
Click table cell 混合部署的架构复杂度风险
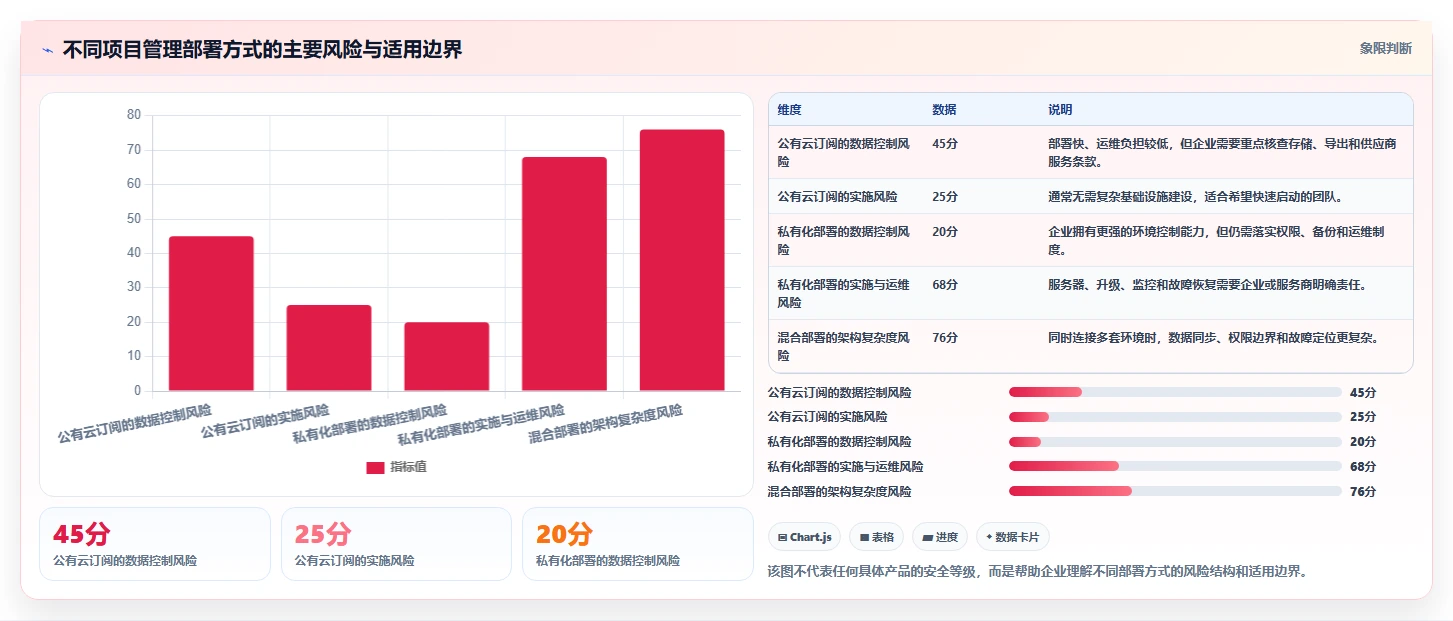844,346
